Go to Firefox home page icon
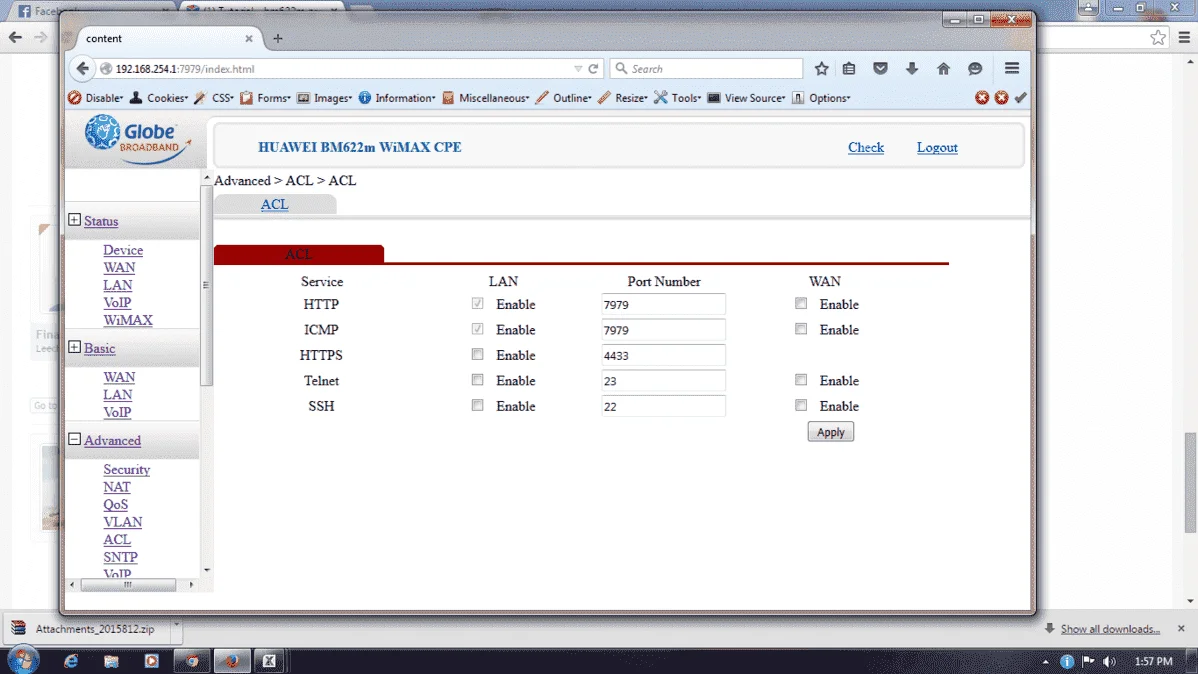Viewport: 1198px width, 674px height. (944, 69)
